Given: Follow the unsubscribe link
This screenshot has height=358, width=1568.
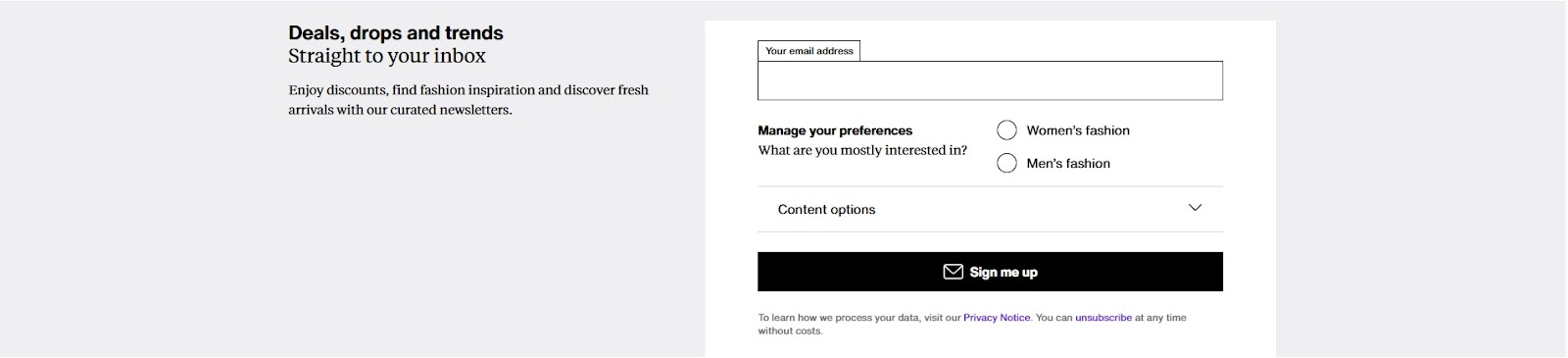Looking at the screenshot, I should [1103, 318].
